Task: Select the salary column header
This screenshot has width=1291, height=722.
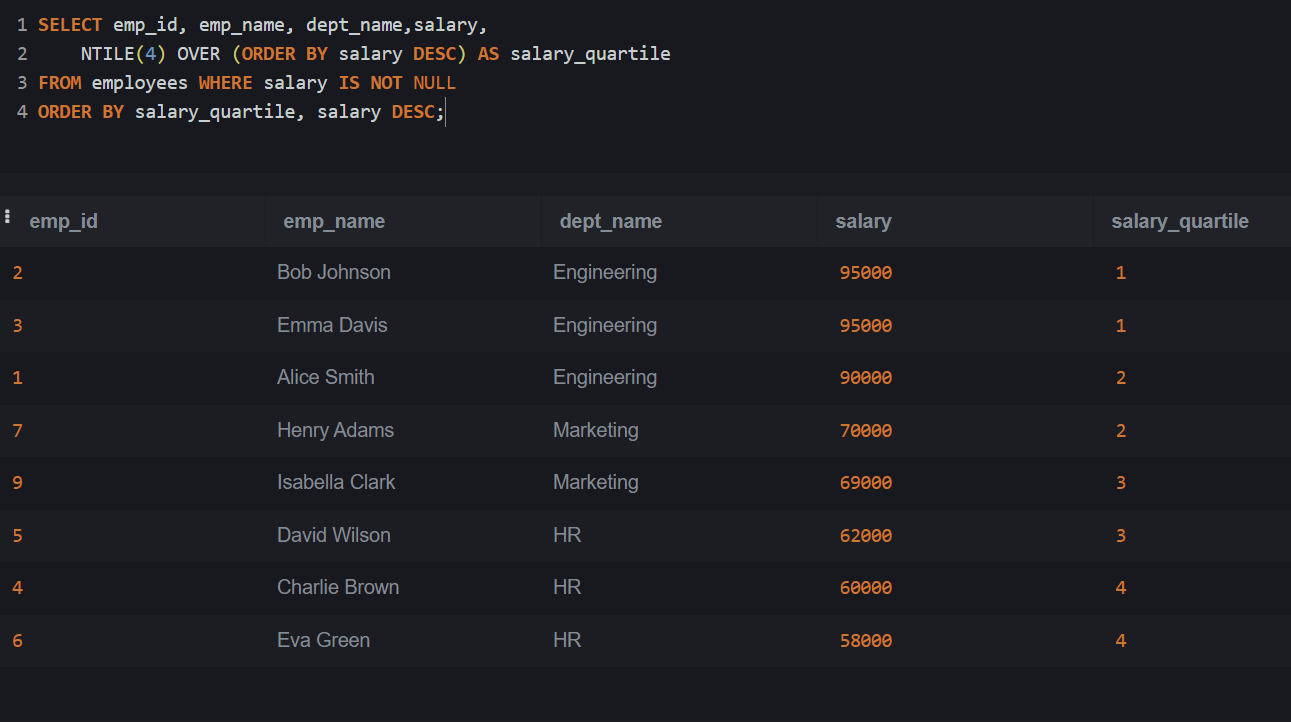Action: (x=863, y=221)
